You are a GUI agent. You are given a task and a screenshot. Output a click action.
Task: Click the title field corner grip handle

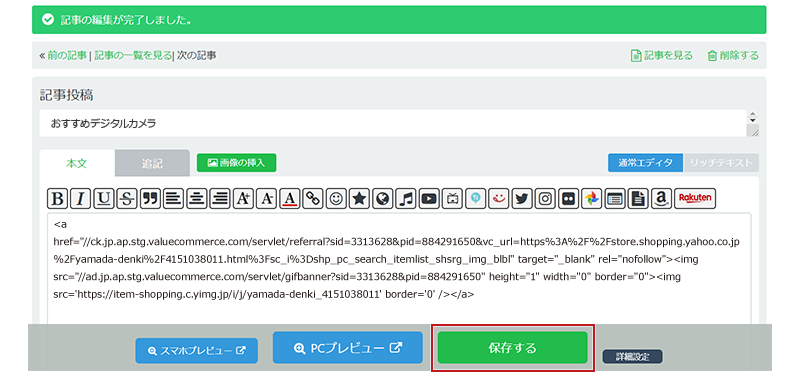tap(753, 131)
